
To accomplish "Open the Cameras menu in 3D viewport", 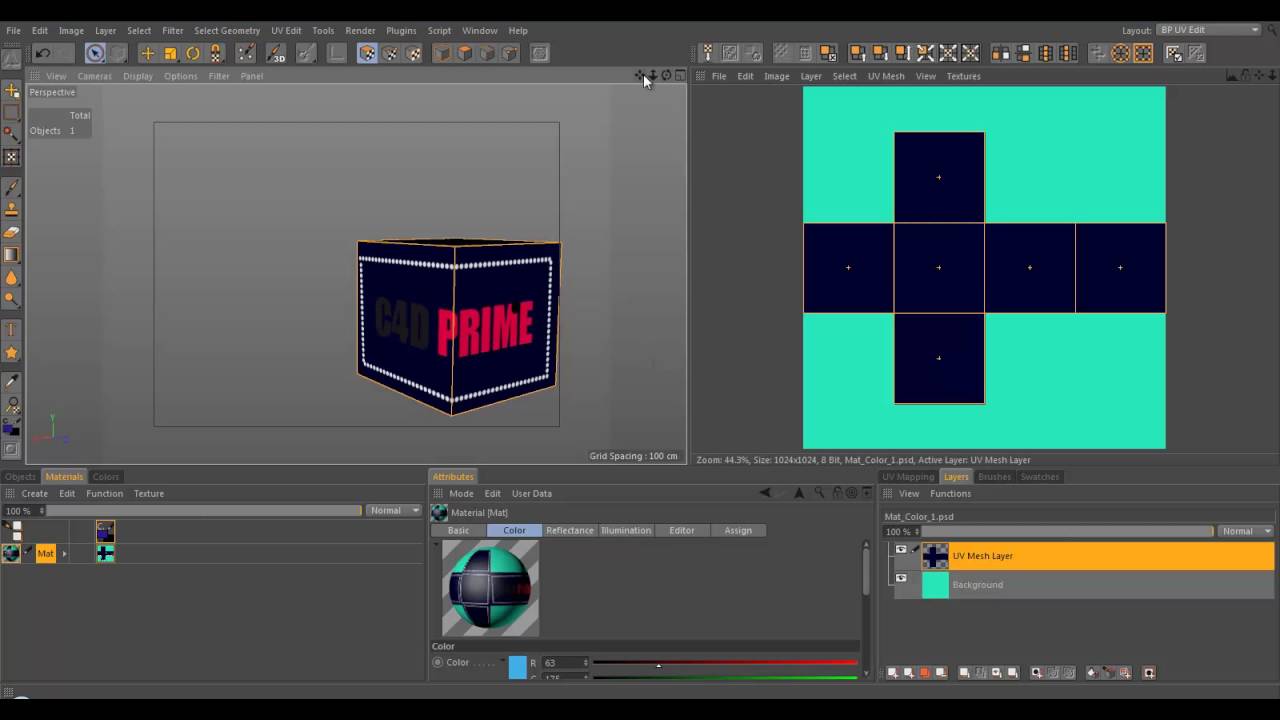I will 94,76.
